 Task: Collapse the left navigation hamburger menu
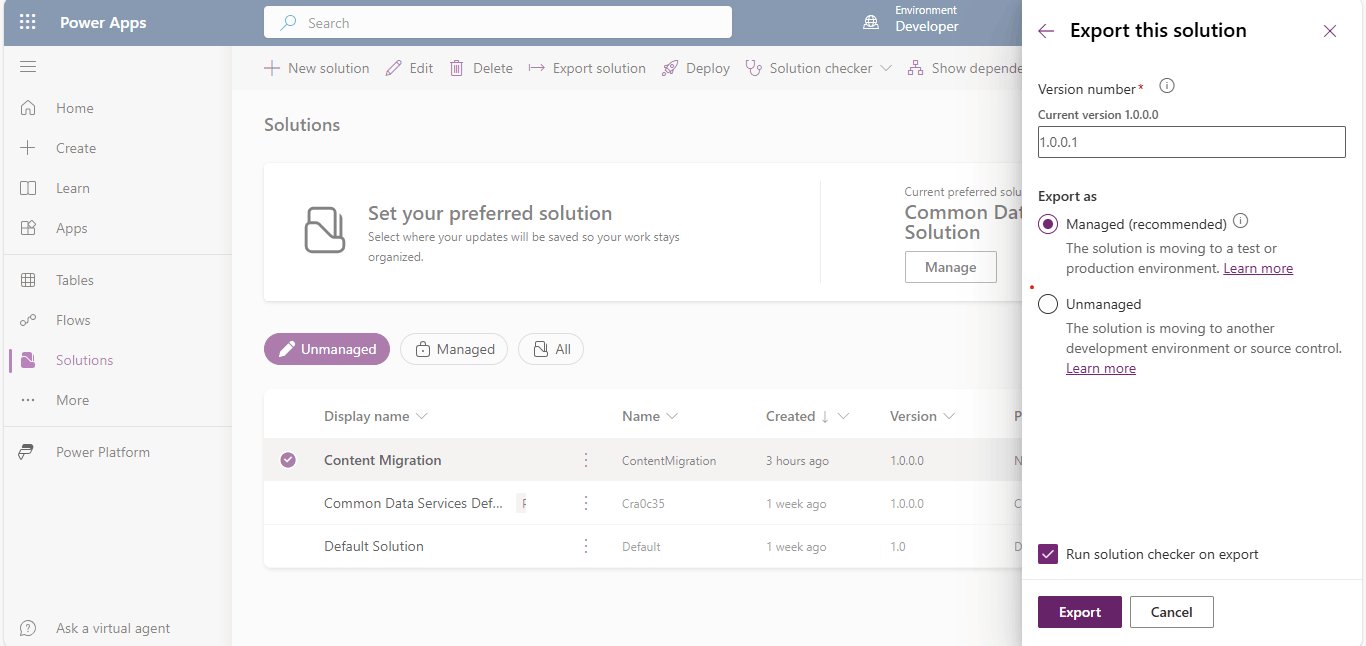(x=28, y=67)
